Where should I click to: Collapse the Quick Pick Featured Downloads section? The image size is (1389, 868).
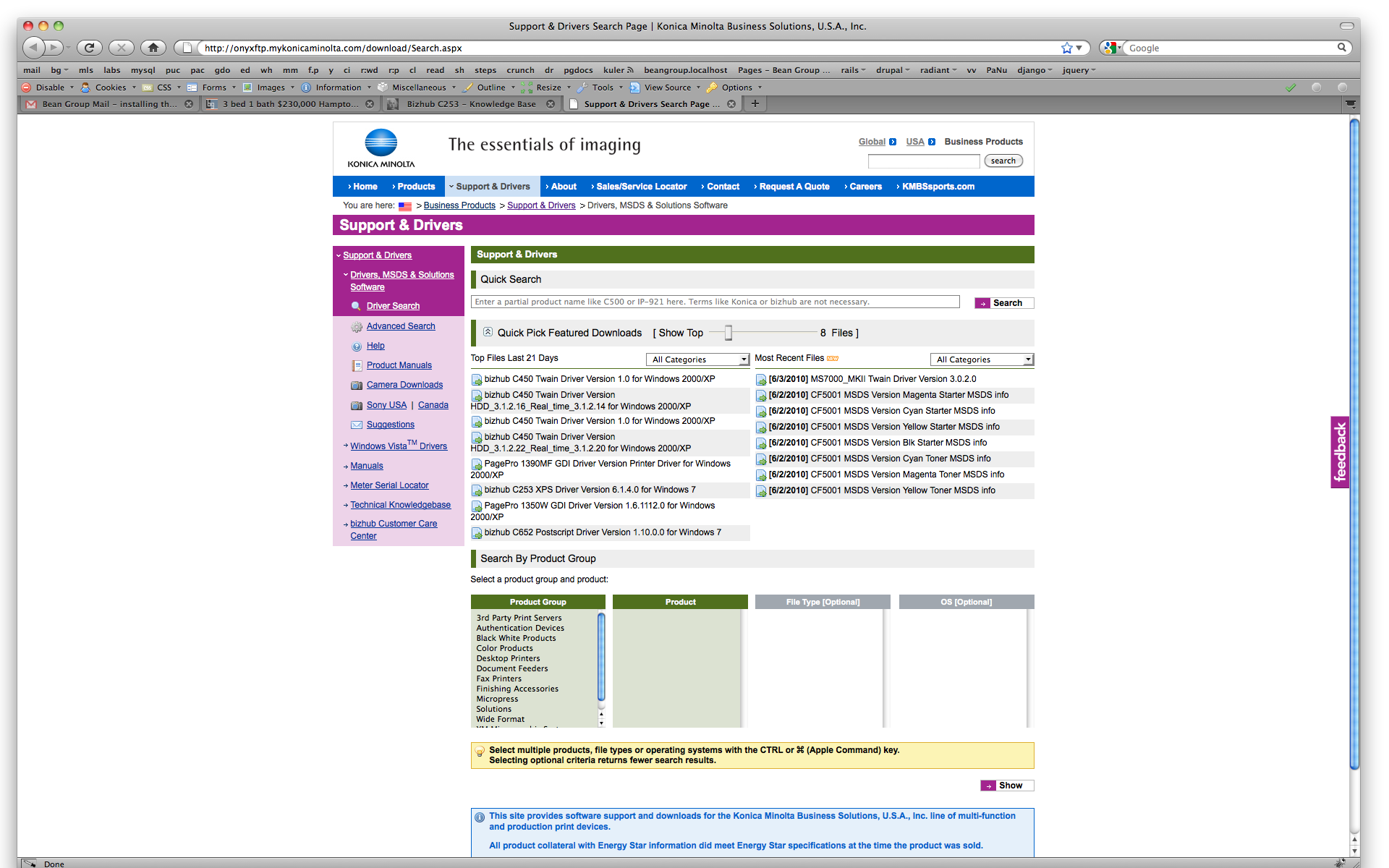[488, 332]
